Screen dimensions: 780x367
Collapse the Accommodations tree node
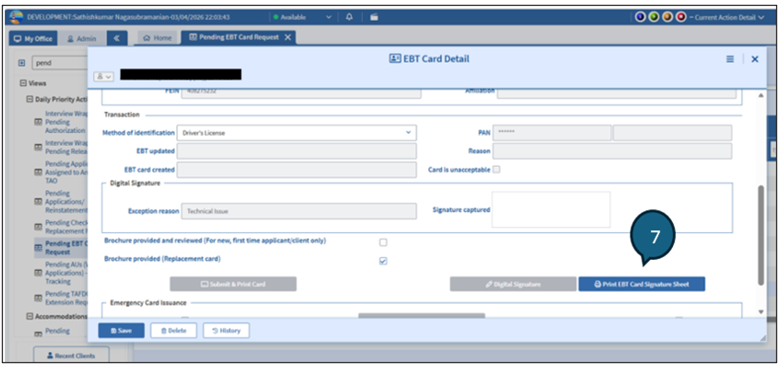29,316
